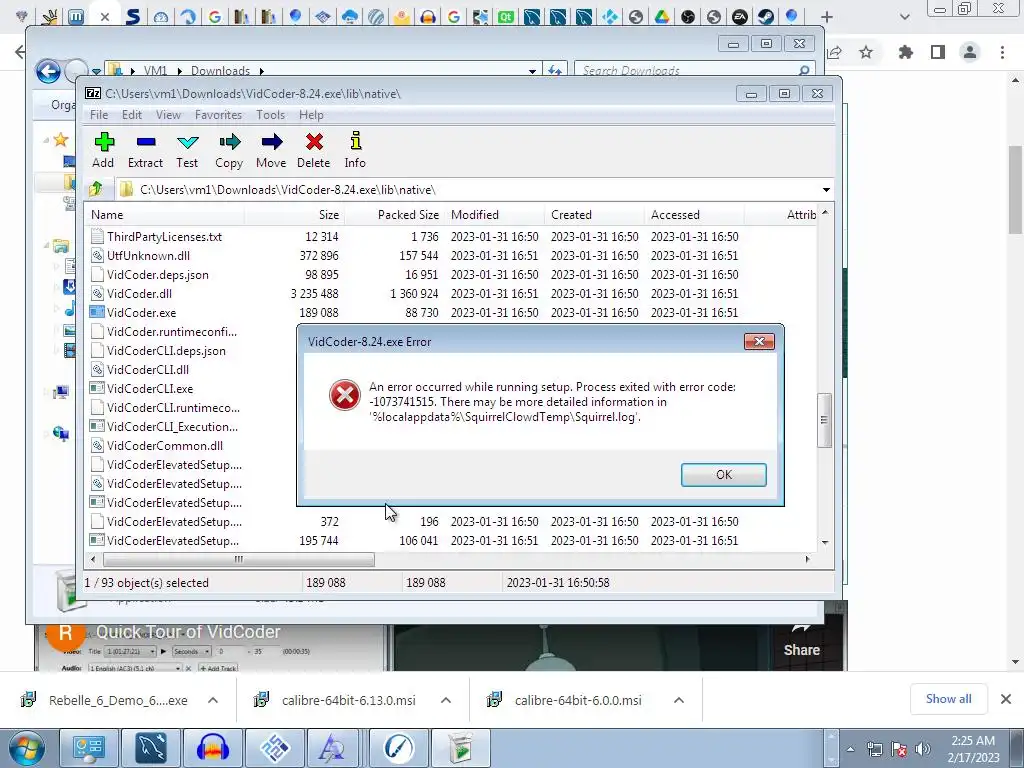
Task: Click the VidCoderCLI.exe file icon
Action: pos(97,389)
